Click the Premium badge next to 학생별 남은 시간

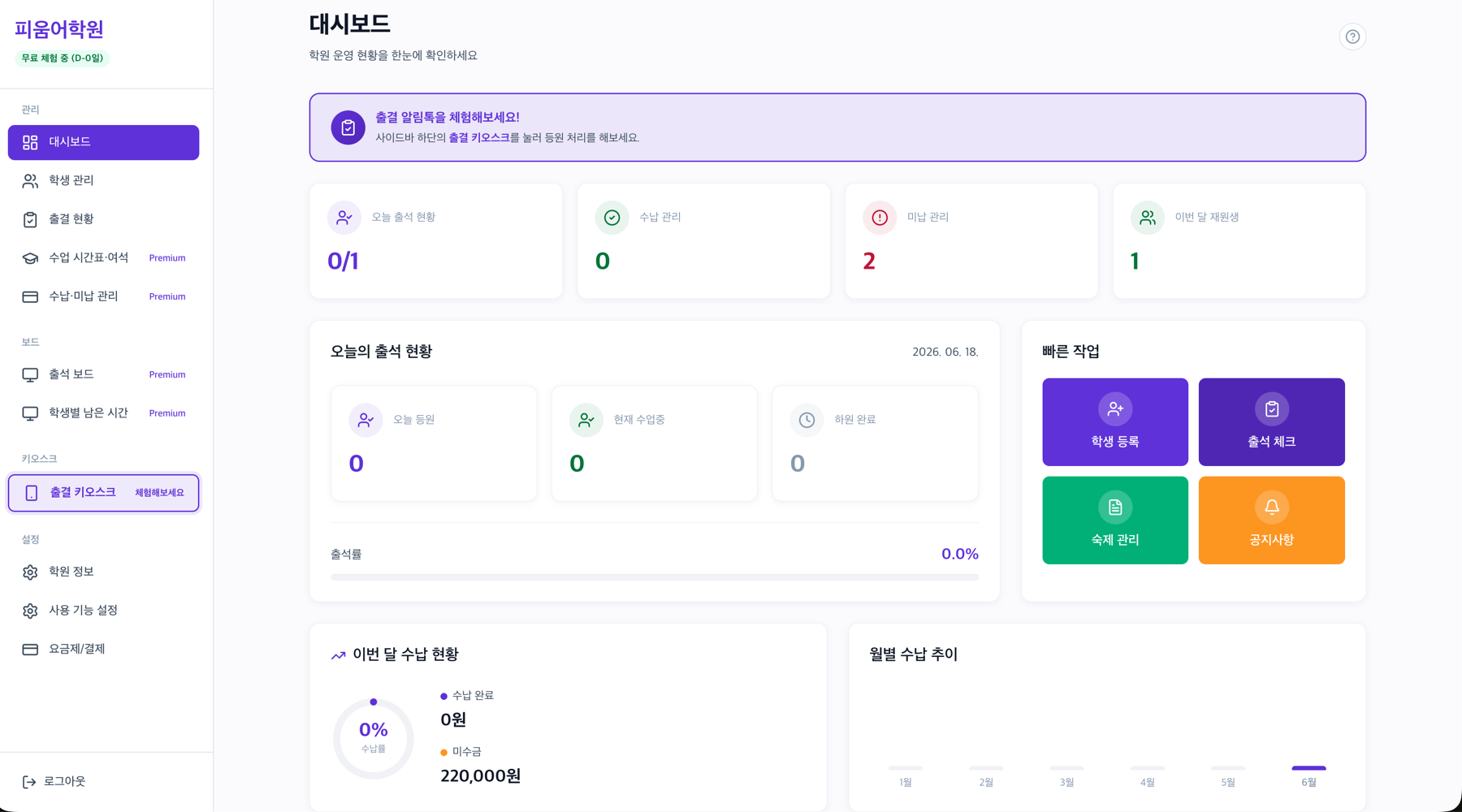167,413
